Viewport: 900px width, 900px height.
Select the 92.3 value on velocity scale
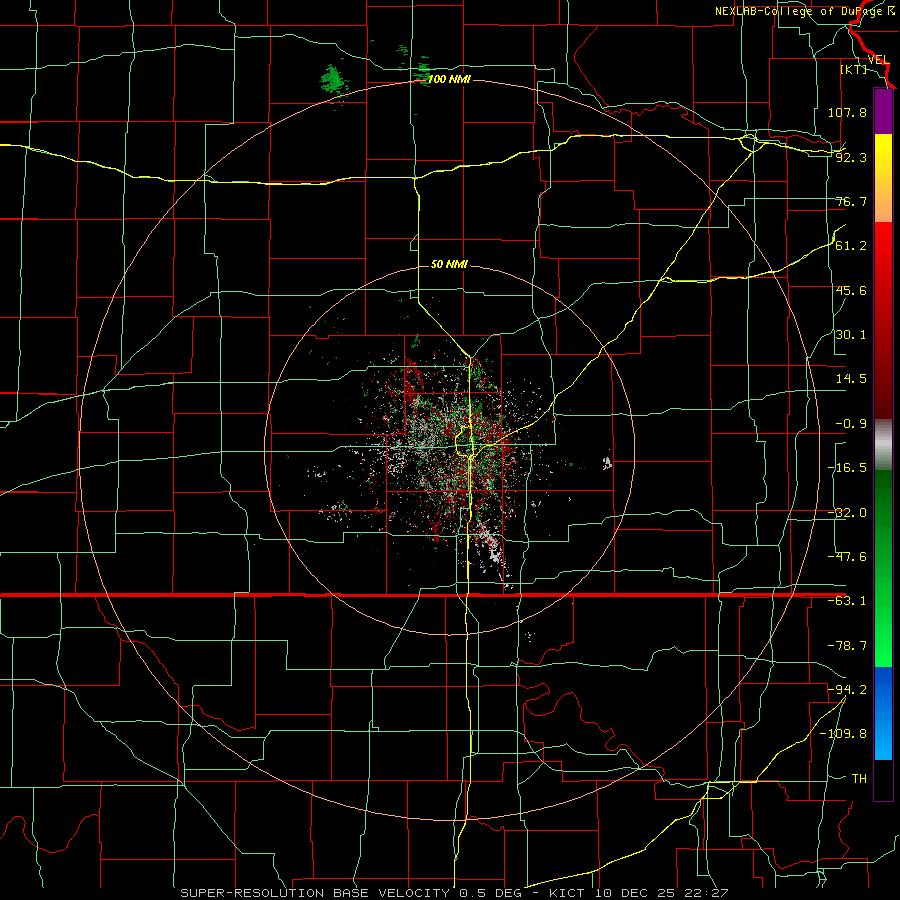pos(851,157)
